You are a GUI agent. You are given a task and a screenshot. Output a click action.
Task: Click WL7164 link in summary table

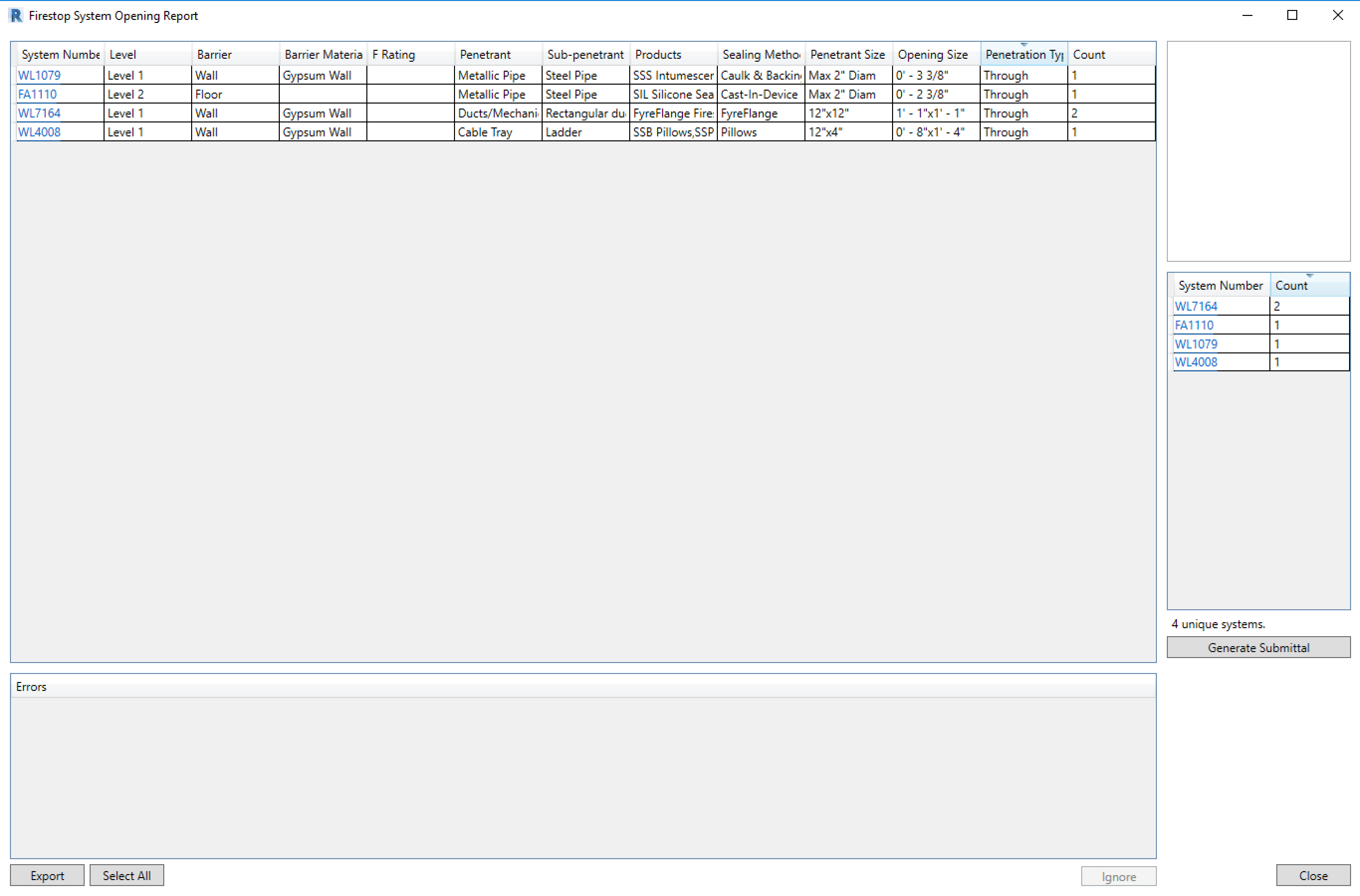[1195, 306]
